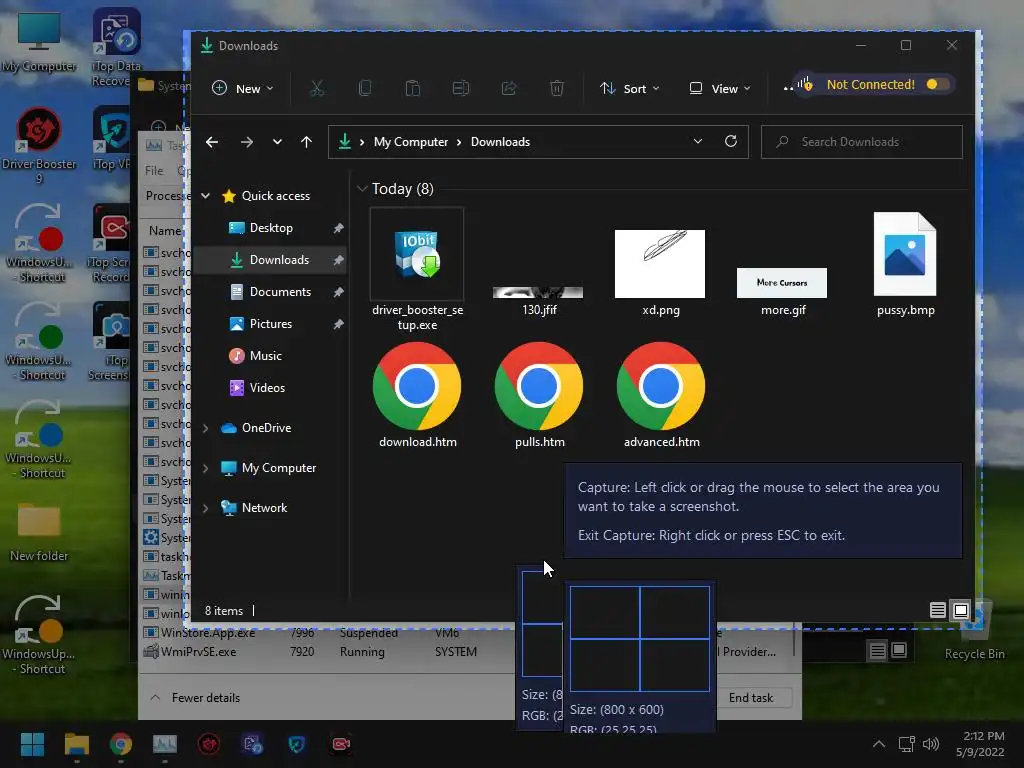Open the New item dropdown
Screen dimensions: 1024x768
pos(243,88)
